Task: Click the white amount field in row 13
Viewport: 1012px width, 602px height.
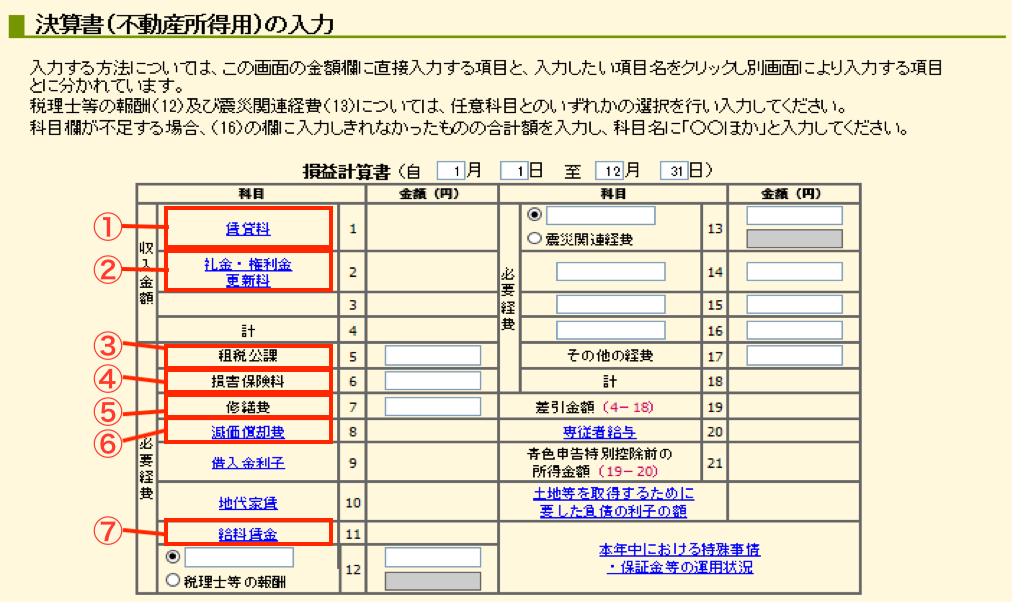Action: [x=794, y=216]
